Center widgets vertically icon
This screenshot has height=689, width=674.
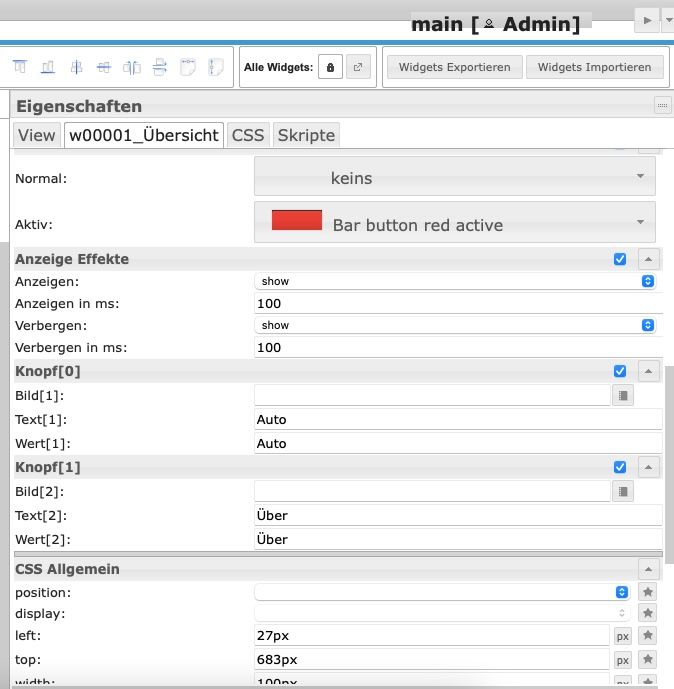(x=76, y=67)
